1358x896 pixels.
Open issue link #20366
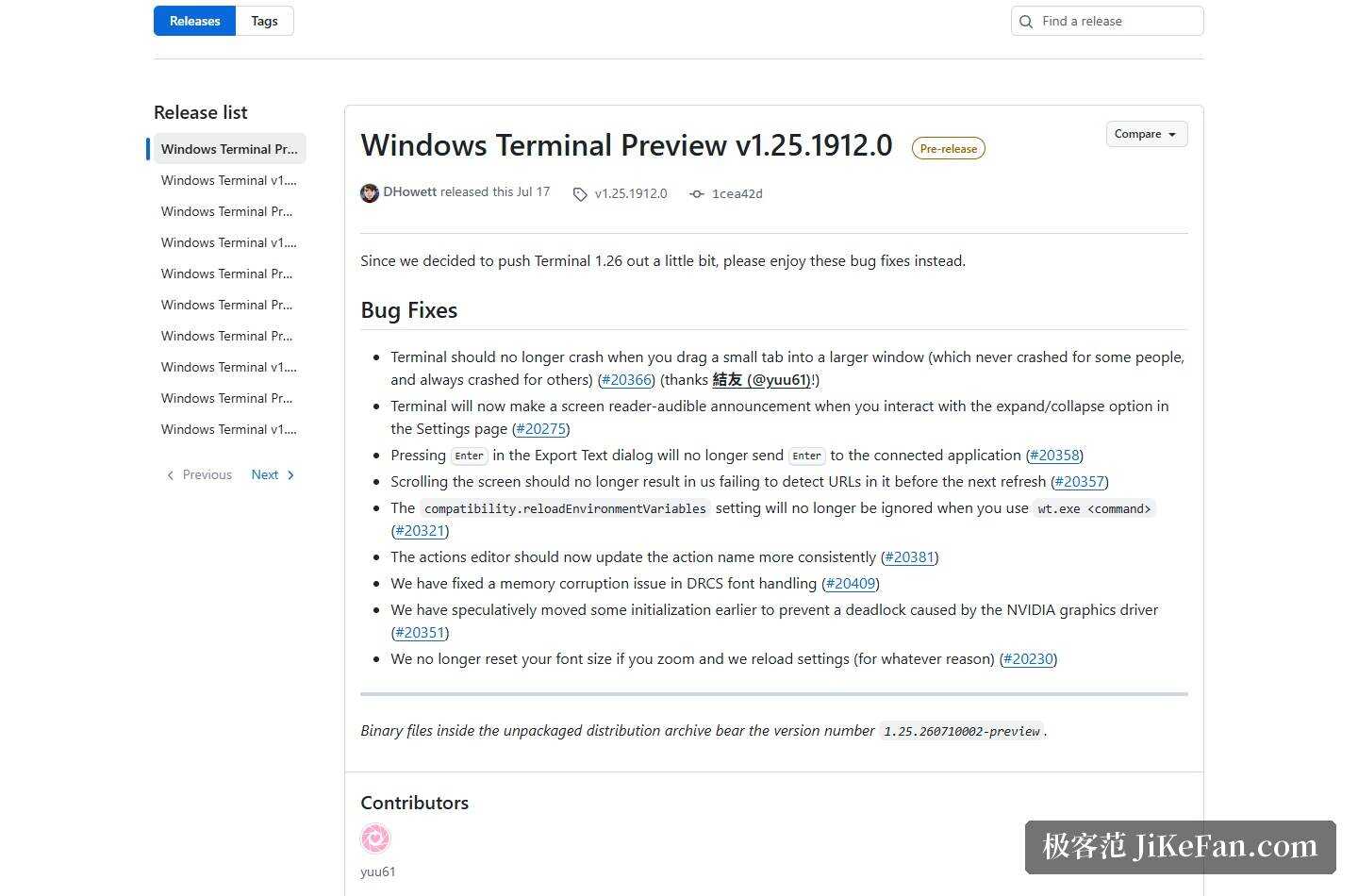click(x=626, y=380)
